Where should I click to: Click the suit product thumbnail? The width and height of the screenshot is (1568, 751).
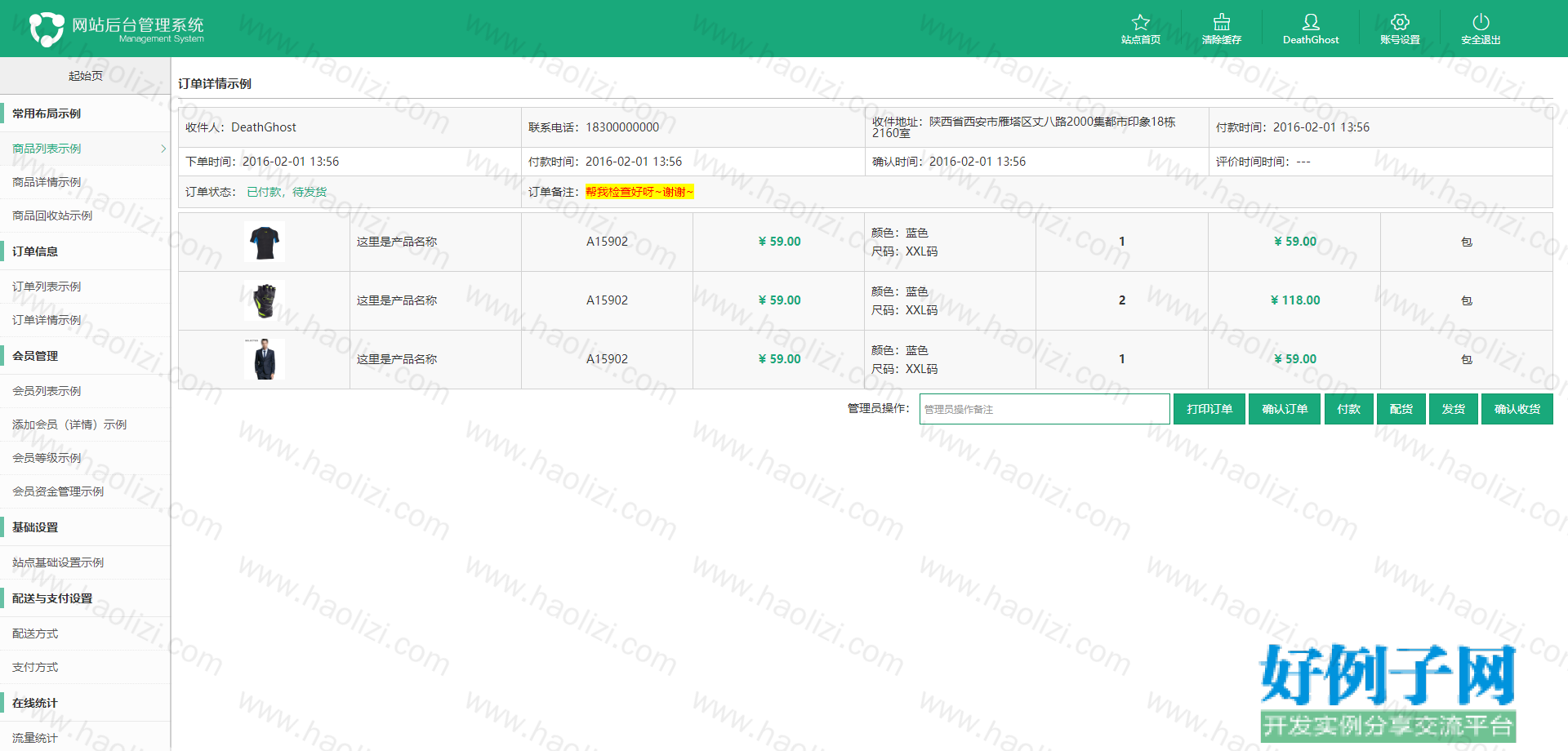[x=265, y=359]
